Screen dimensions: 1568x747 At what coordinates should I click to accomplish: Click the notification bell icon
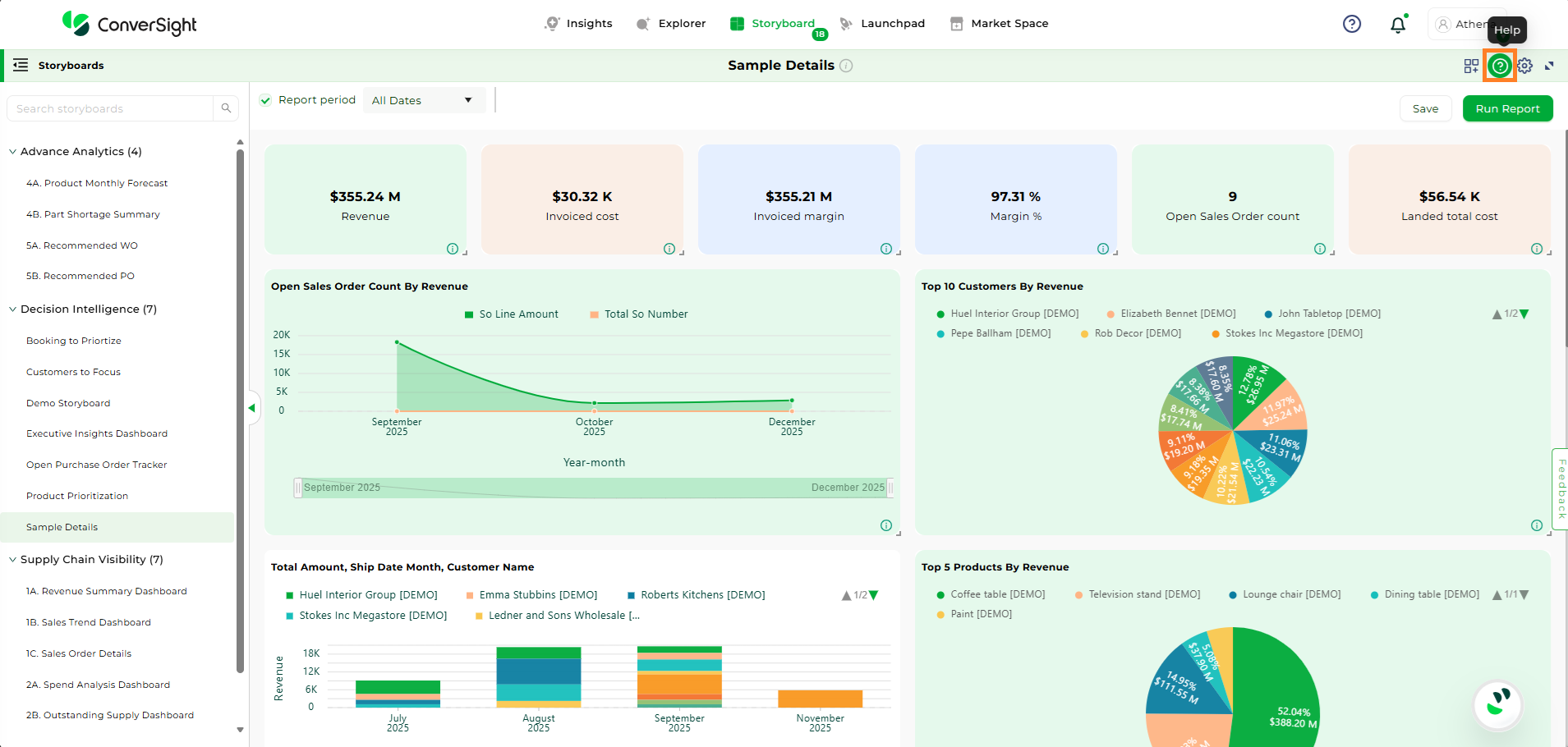(1398, 25)
